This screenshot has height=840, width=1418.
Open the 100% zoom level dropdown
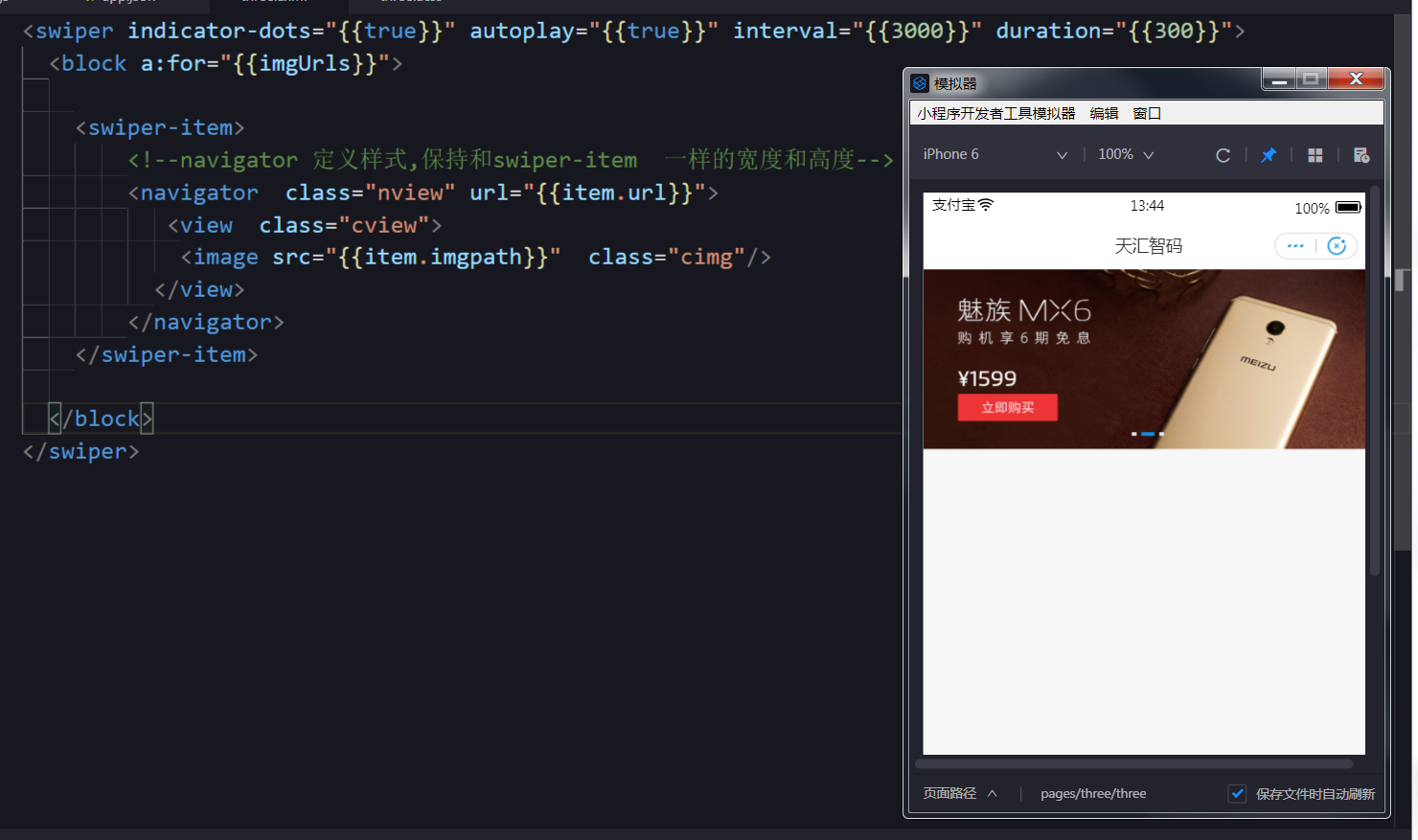point(1126,154)
